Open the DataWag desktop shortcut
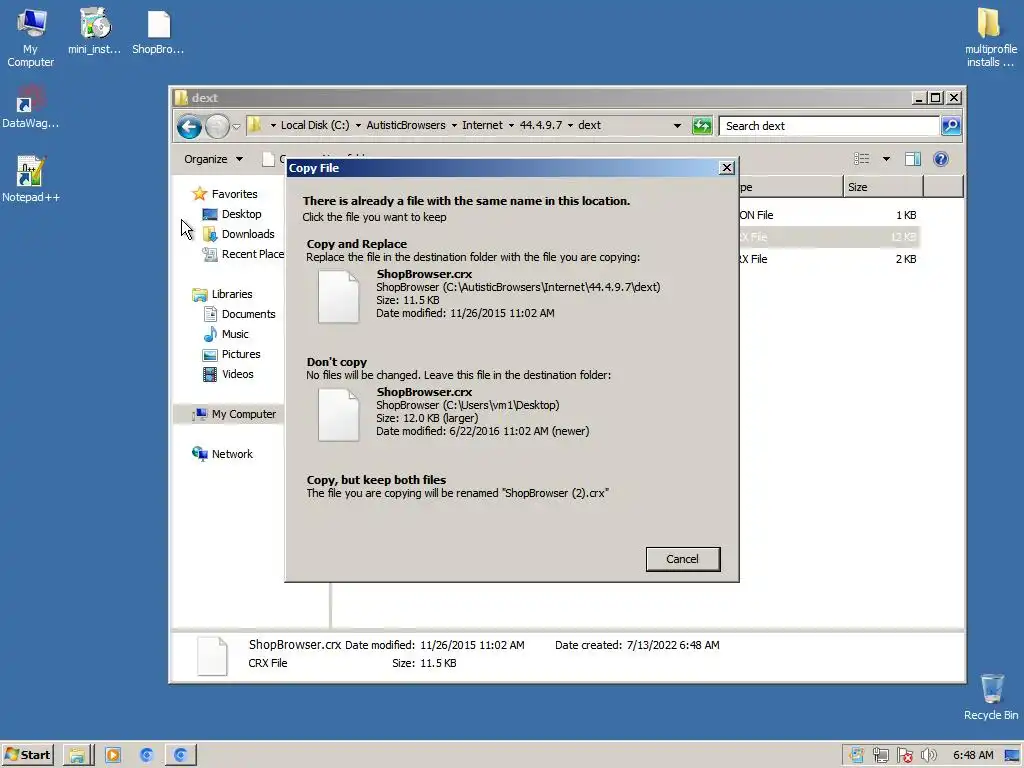The width and height of the screenshot is (1024, 768). [x=30, y=106]
